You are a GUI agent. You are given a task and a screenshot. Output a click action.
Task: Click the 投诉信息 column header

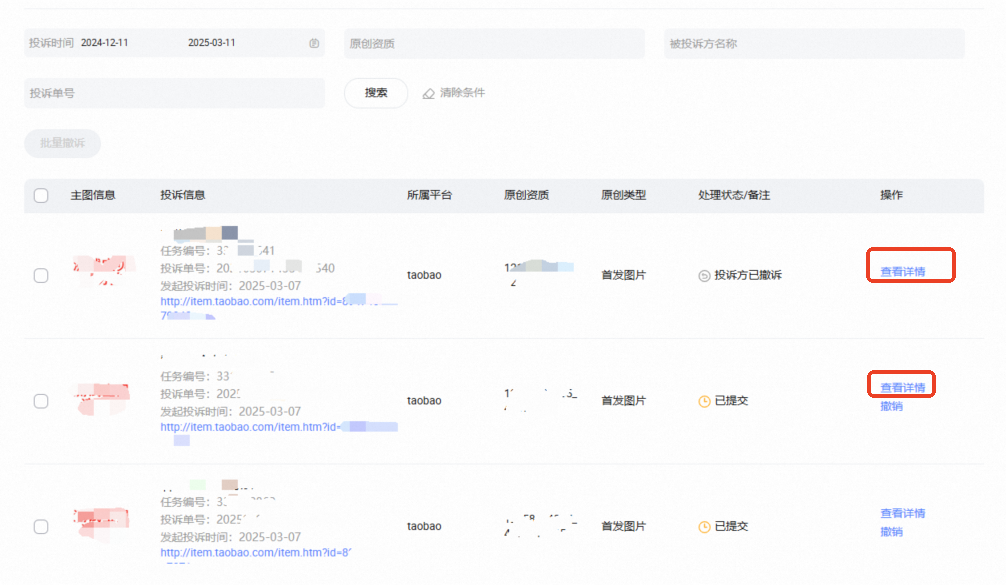pyautogui.click(x=183, y=195)
